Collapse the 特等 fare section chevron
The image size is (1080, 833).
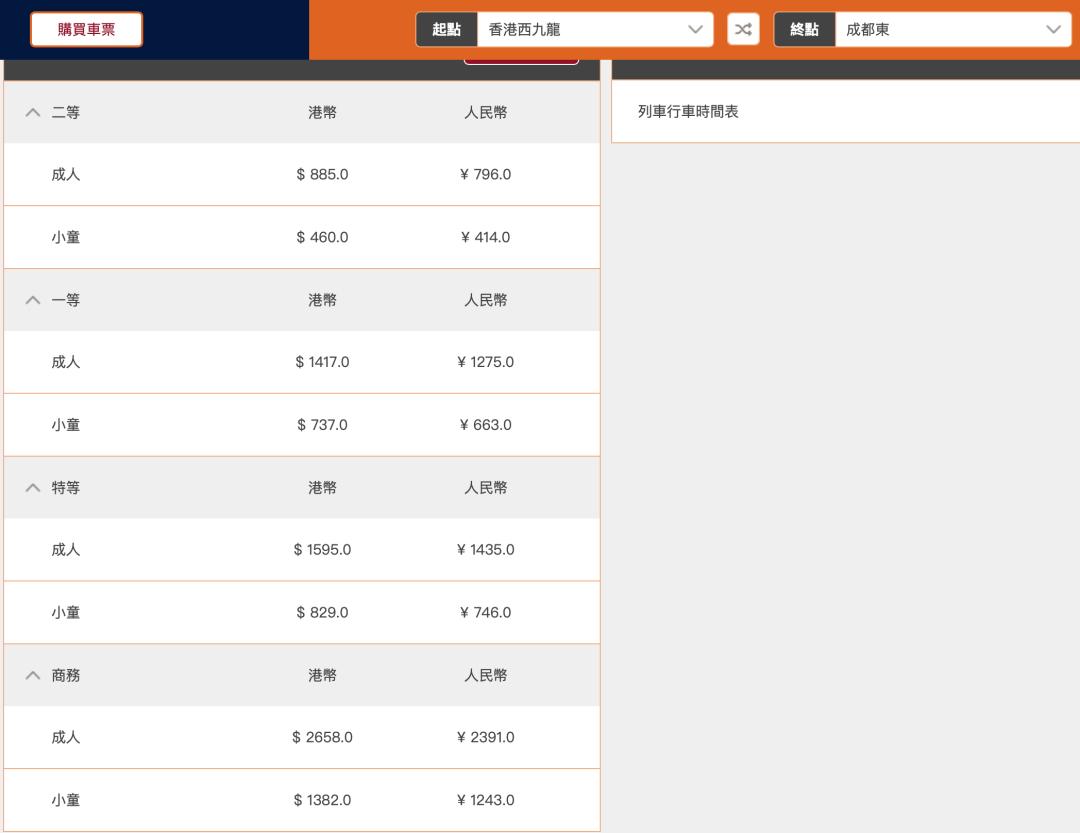pos(33,488)
